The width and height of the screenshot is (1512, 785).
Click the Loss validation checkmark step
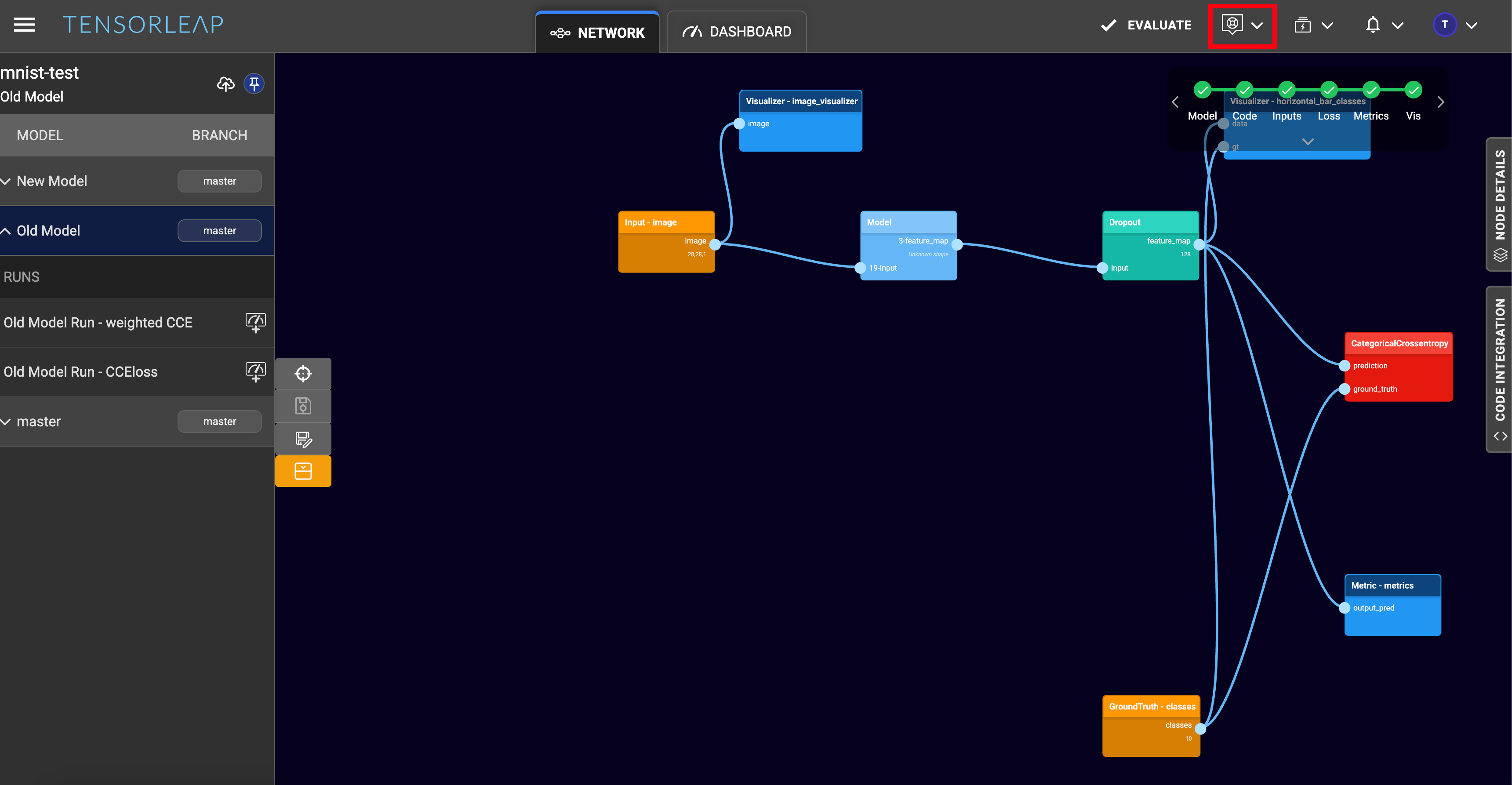(1329, 90)
